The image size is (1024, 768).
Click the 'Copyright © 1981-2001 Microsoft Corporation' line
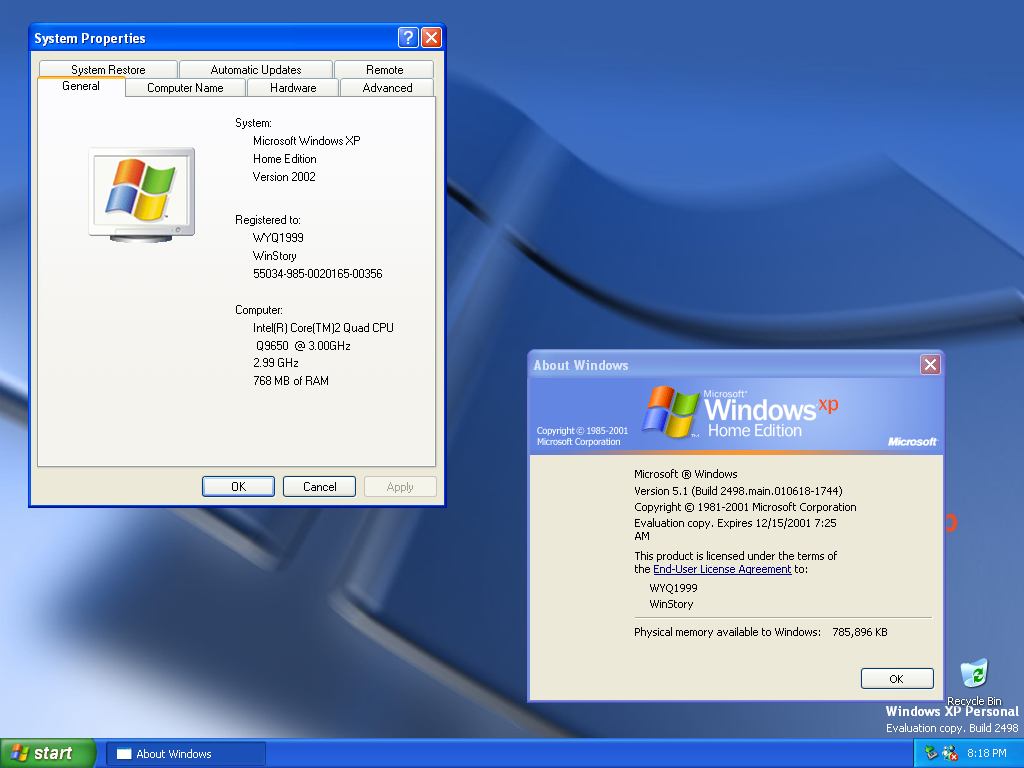tap(745, 507)
